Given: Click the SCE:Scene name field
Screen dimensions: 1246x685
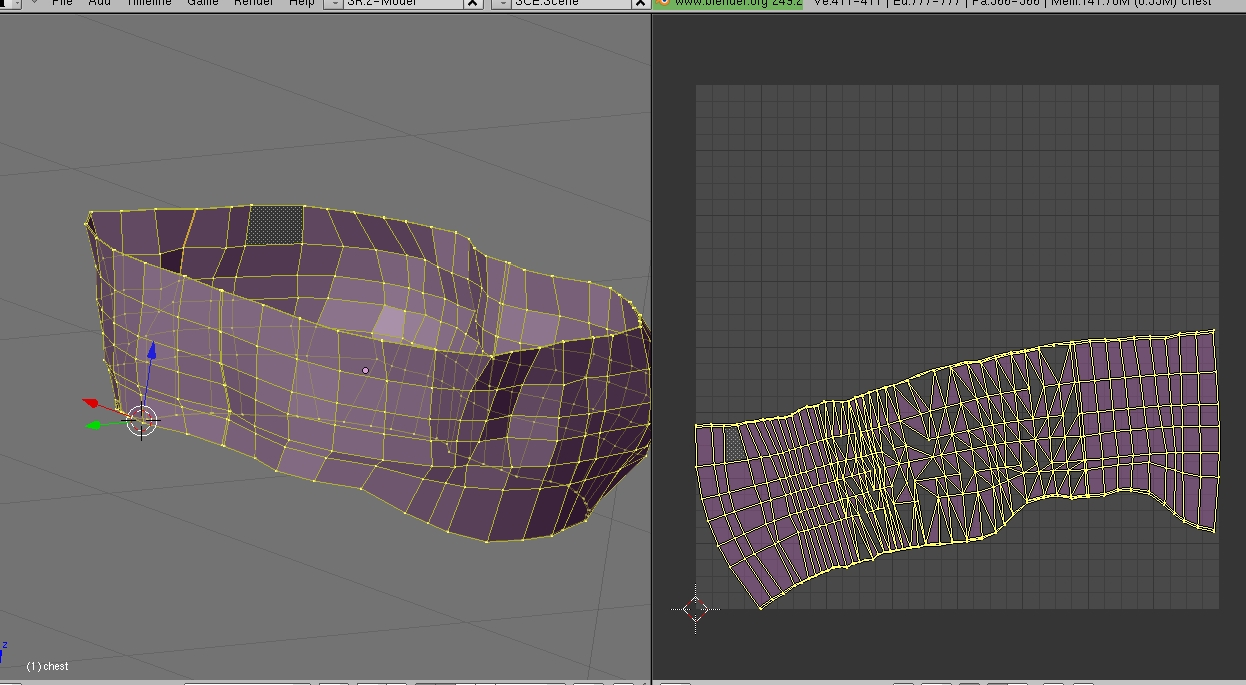Looking at the screenshot, I should click(x=570, y=3).
